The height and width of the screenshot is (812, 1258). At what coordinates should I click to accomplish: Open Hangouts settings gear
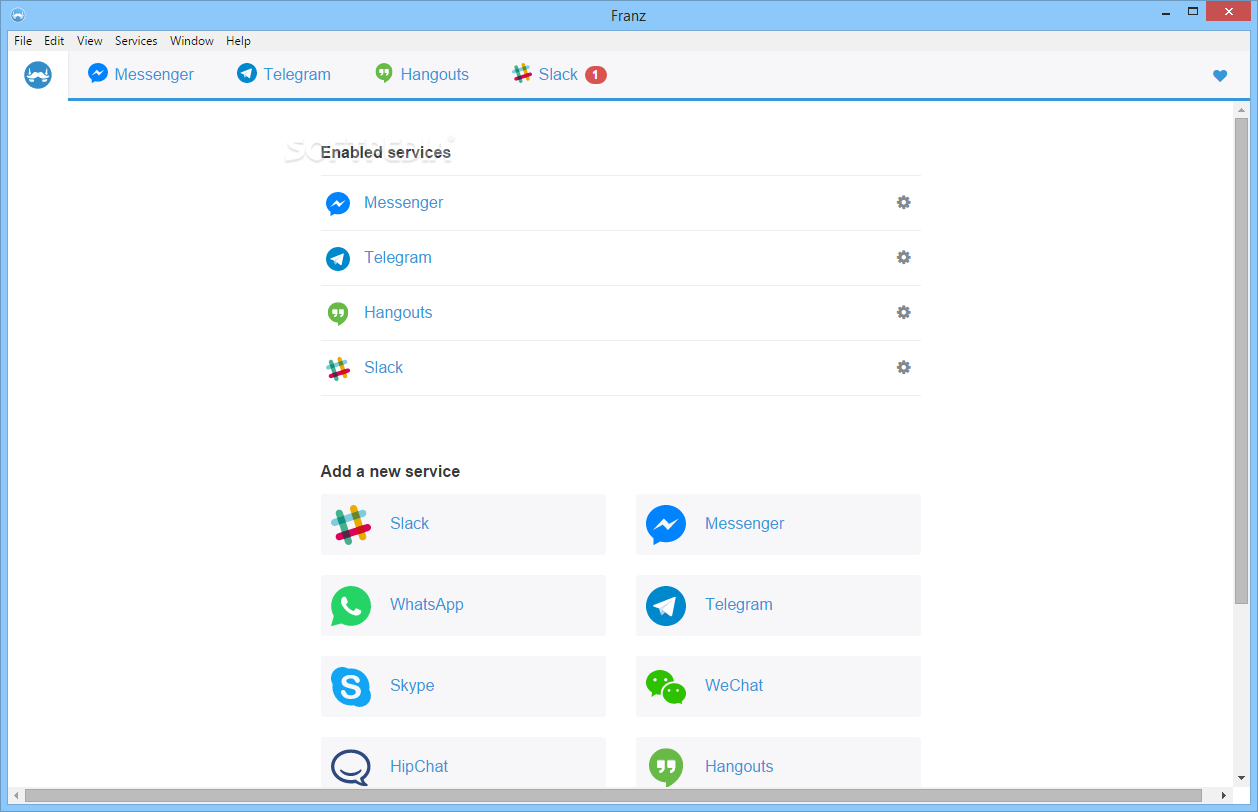tap(903, 312)
